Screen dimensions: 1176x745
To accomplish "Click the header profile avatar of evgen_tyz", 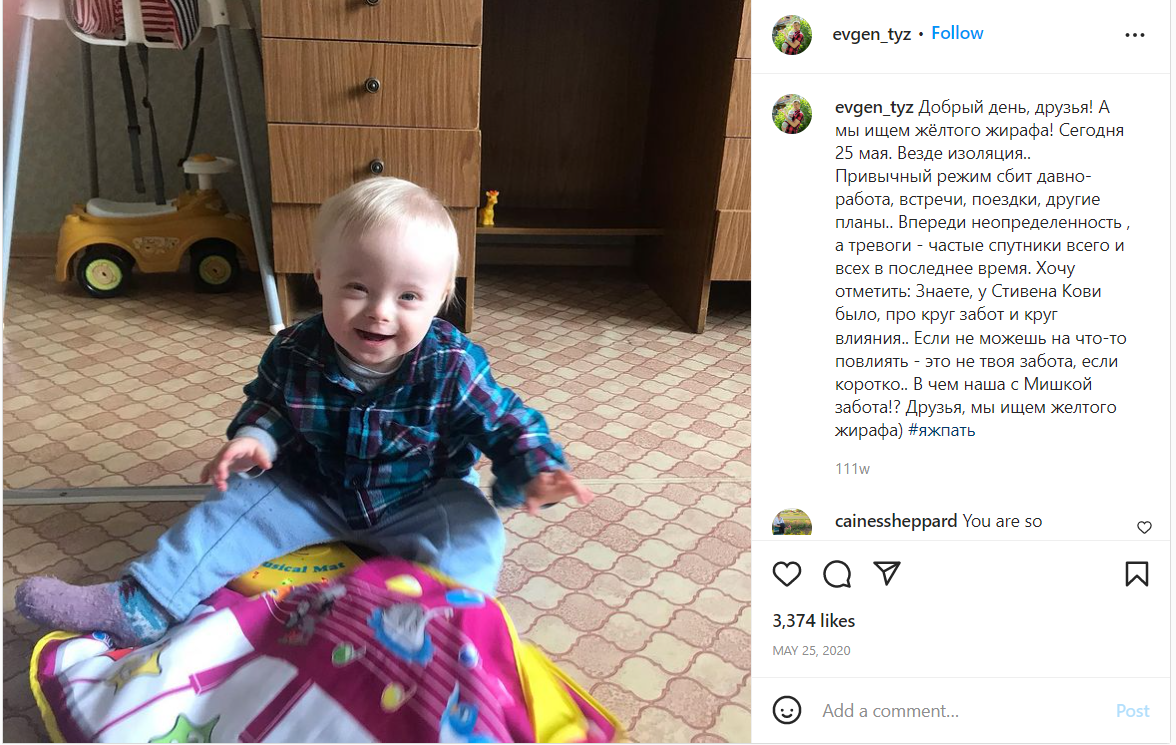I will 792,35.
